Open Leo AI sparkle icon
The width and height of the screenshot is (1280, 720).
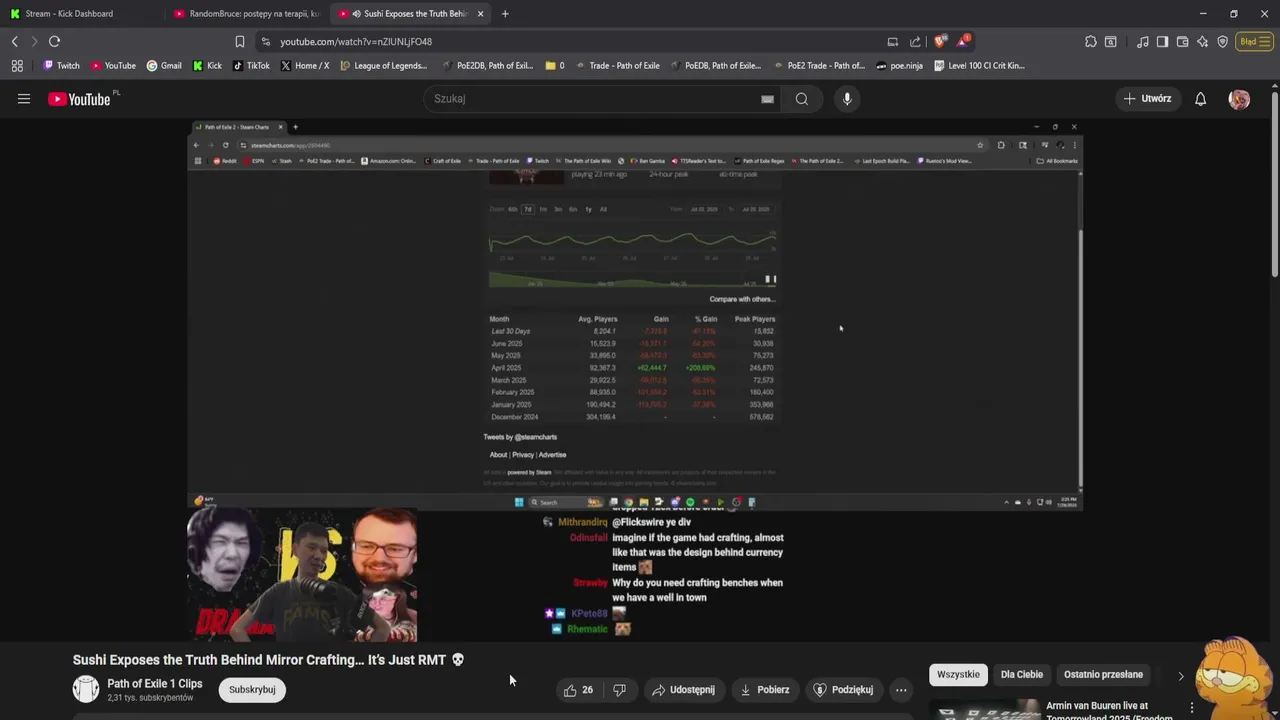(1202, 42)
